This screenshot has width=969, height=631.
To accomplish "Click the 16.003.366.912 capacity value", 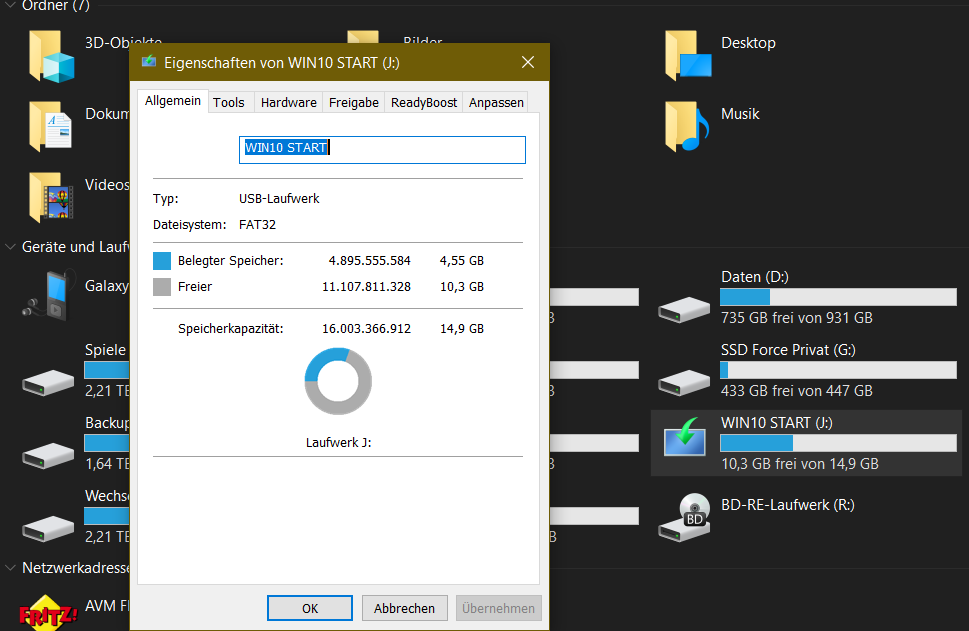I will (366, 329).
